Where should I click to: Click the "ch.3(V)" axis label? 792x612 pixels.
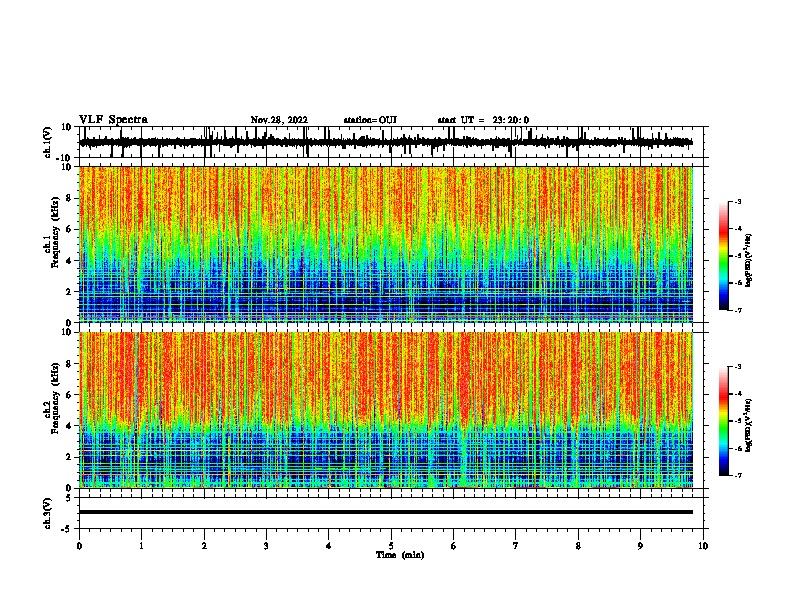[x=48, y=513]
